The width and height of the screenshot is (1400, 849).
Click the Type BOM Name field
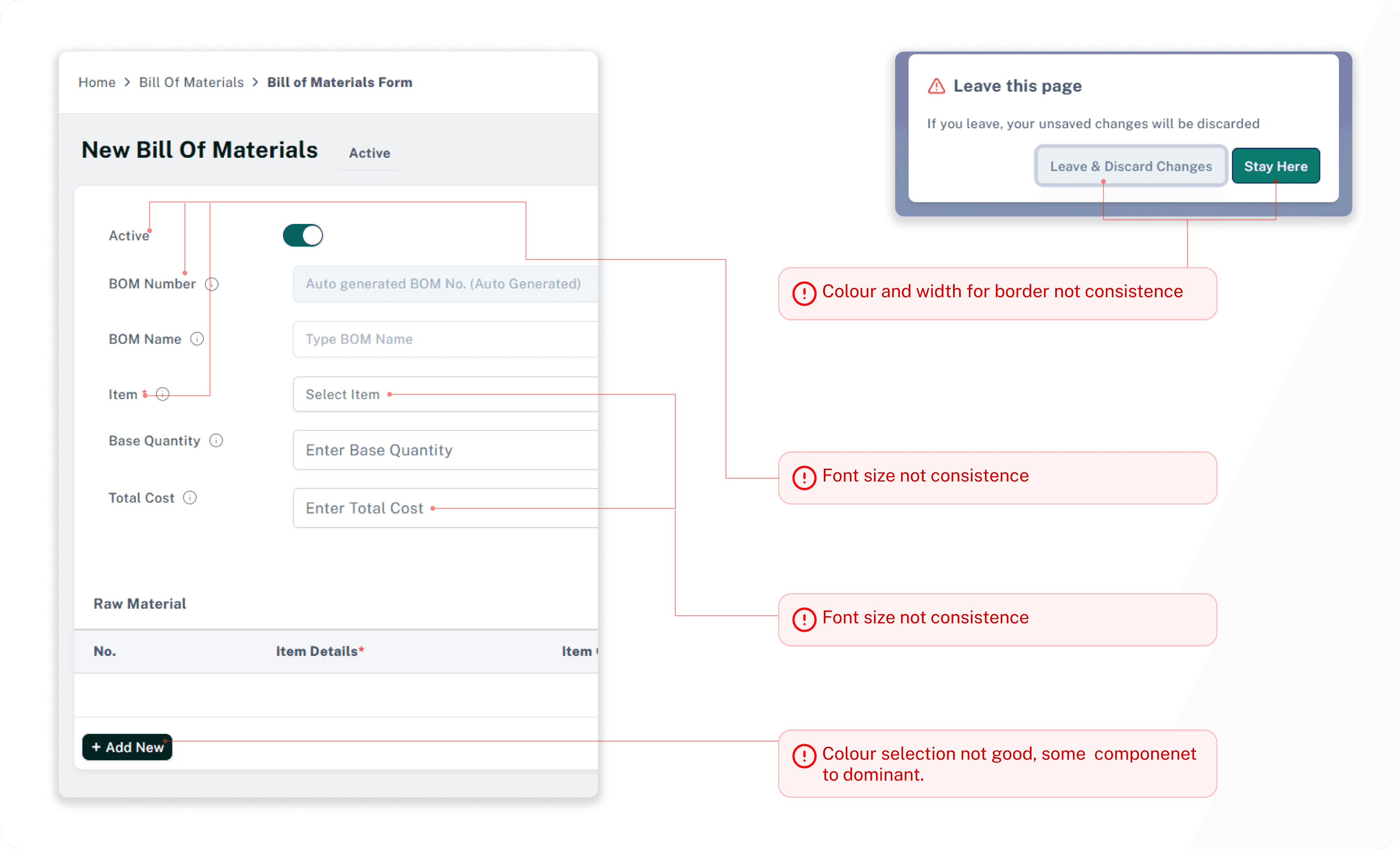(x=446, y=339)
